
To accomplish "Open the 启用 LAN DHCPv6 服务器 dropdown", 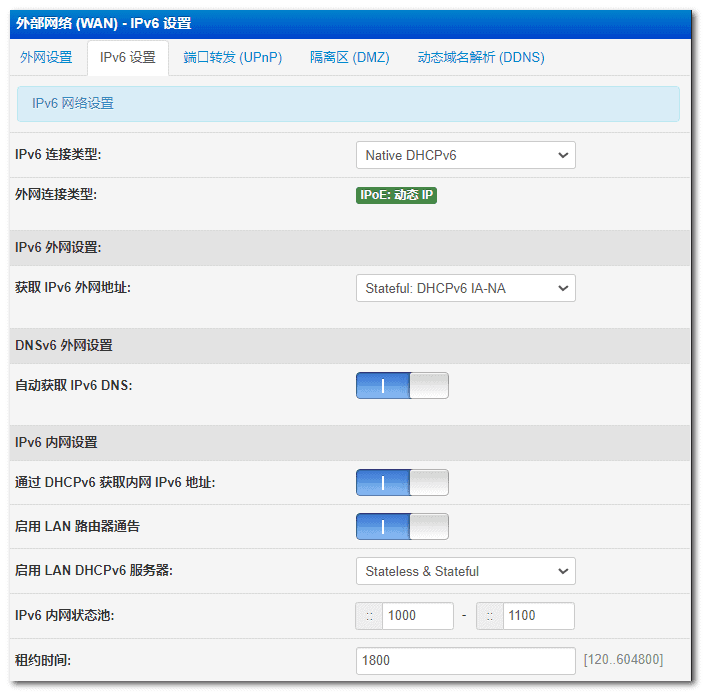I will pyautogui.click(x=465, y=571).
